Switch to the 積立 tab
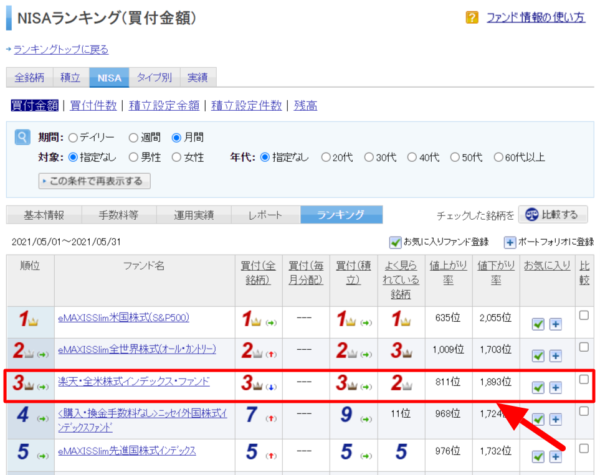 tap(70, 78)
